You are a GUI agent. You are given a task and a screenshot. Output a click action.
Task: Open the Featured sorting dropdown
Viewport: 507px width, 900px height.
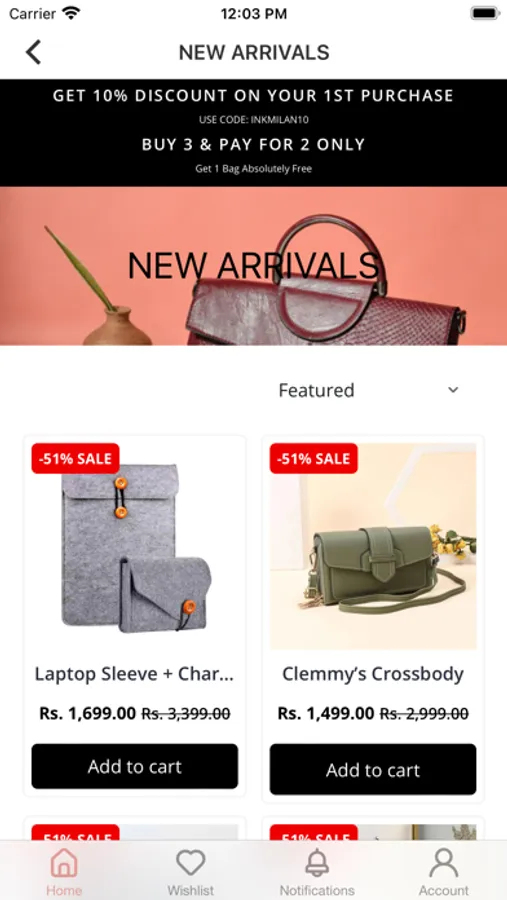(369, 390)
